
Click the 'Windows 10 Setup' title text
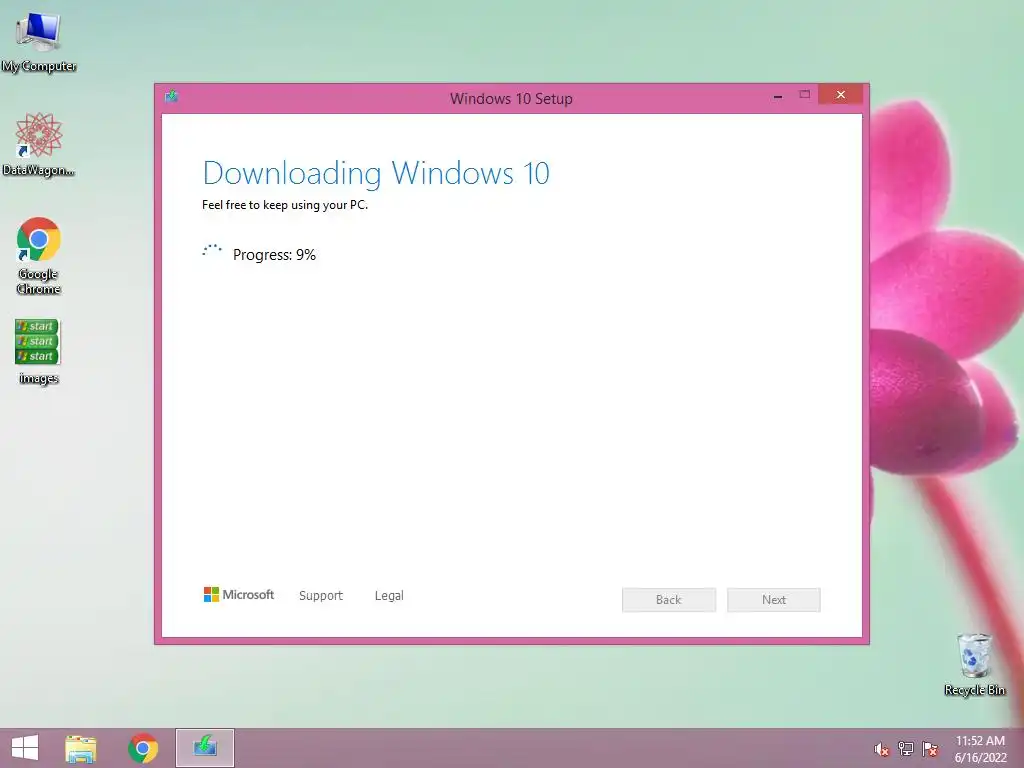[511, 99]
